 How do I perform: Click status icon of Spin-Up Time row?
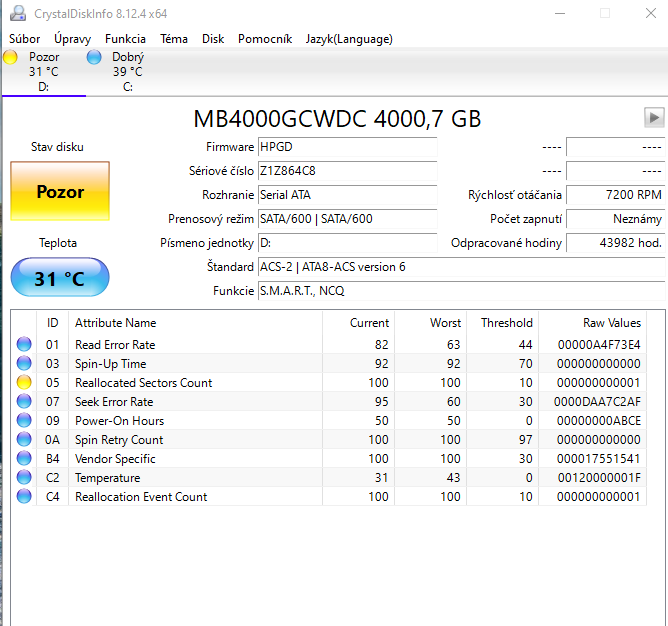coord(24,363)
